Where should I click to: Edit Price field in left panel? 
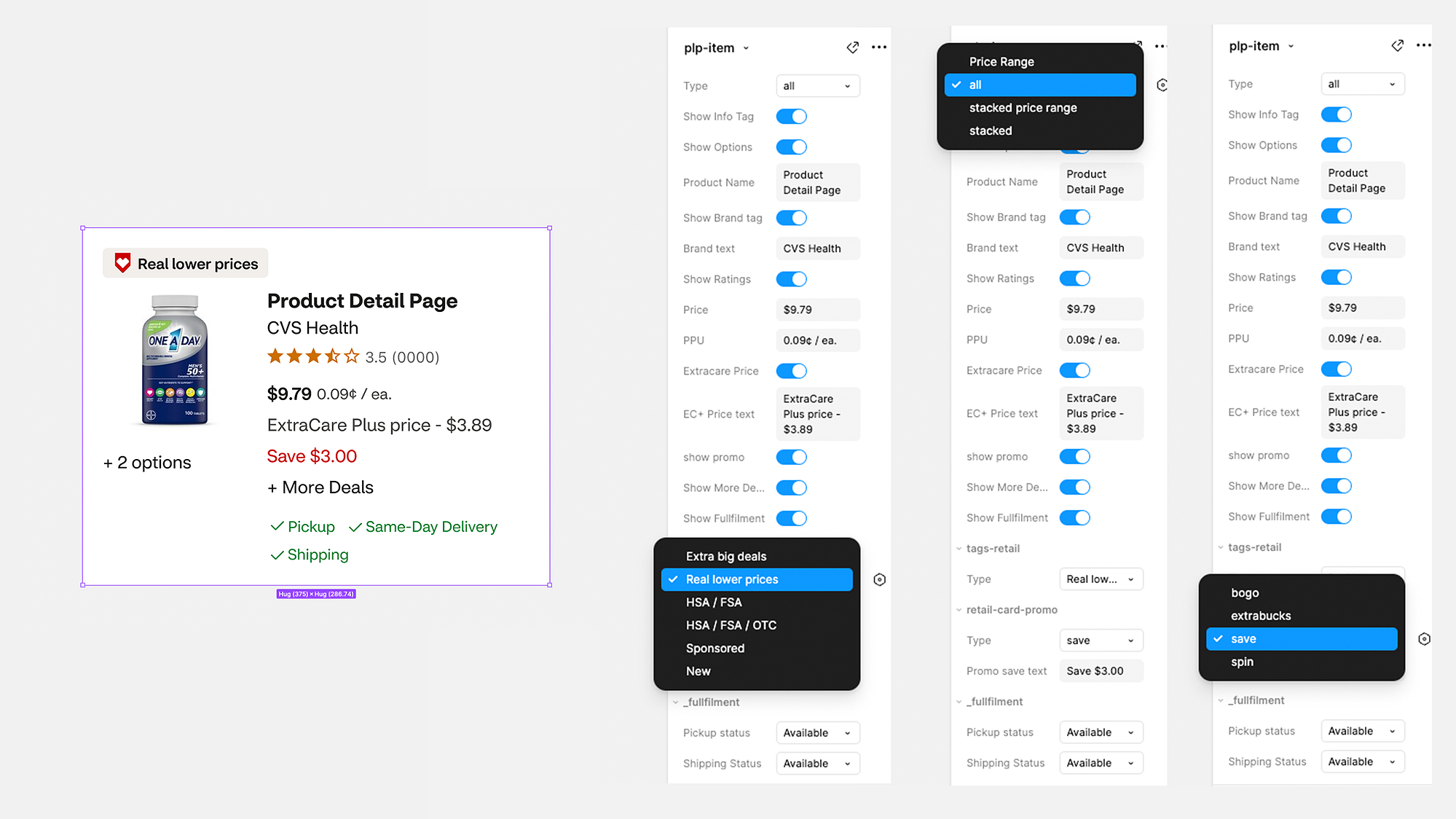pyautogui.click(x=818, y=310)
